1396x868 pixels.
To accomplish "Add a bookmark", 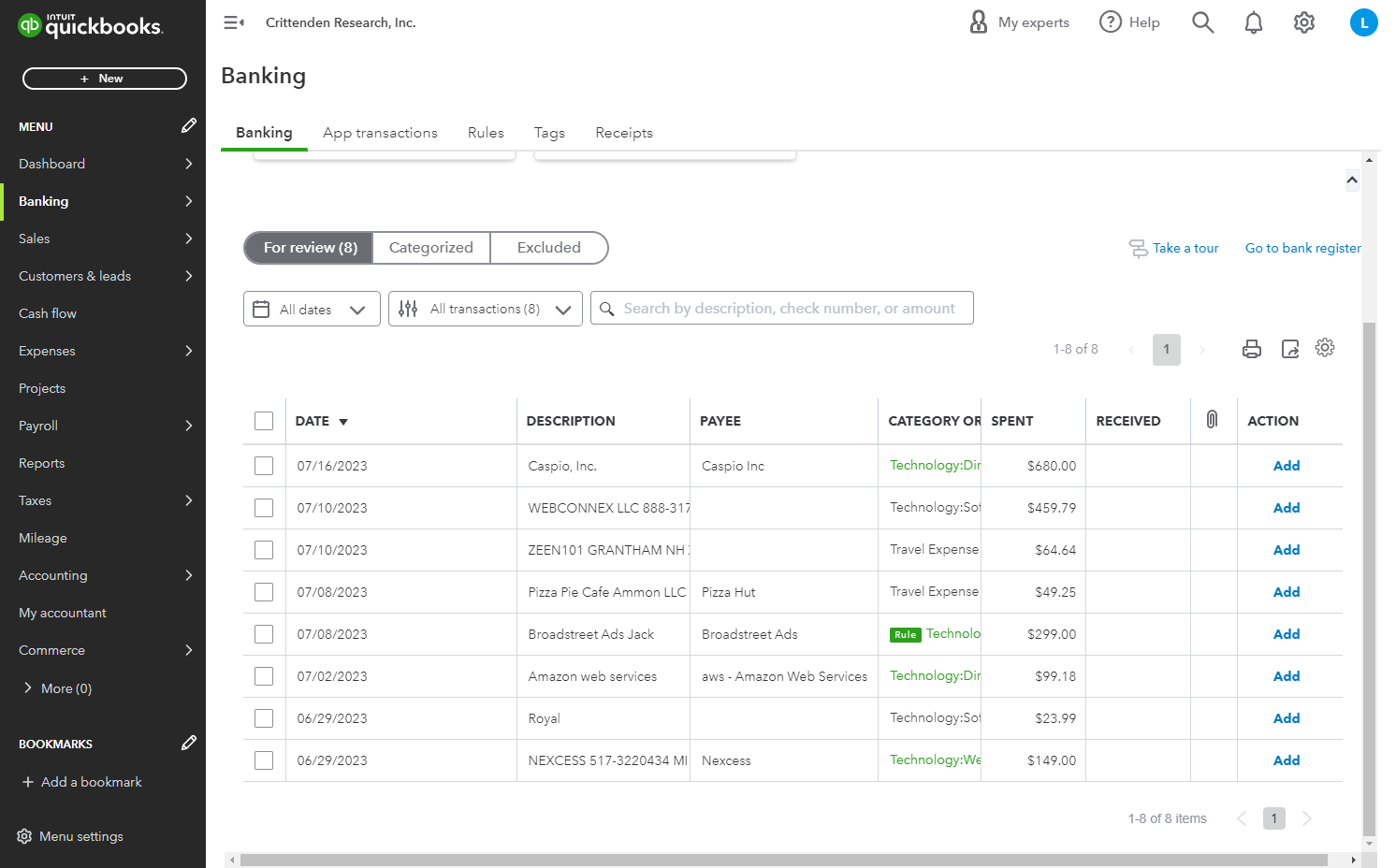I will pyautogui.click(x=82, y=782).
